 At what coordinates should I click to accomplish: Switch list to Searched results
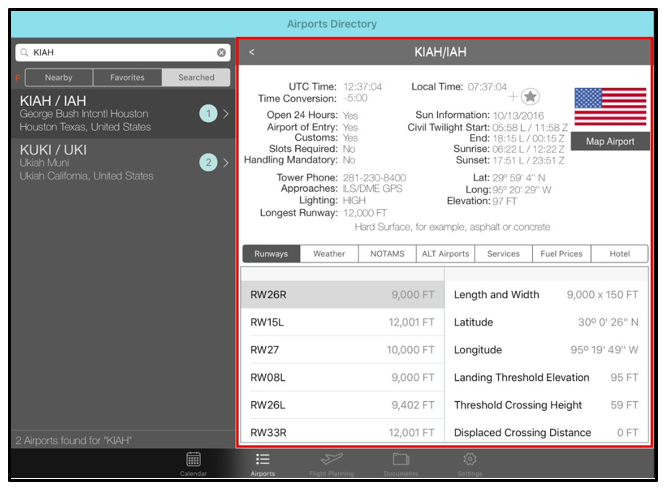click(196, 77)
